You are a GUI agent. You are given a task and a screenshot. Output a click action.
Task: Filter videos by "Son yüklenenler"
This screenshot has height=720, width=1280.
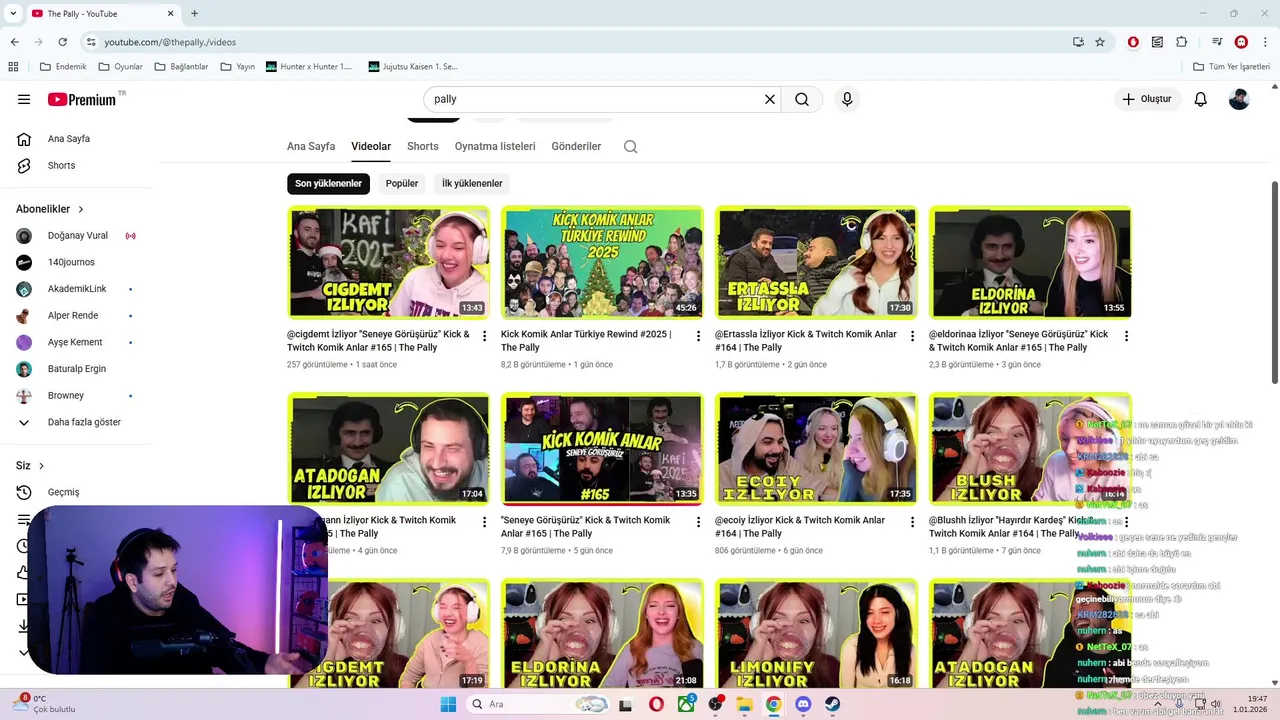(328, 184)
